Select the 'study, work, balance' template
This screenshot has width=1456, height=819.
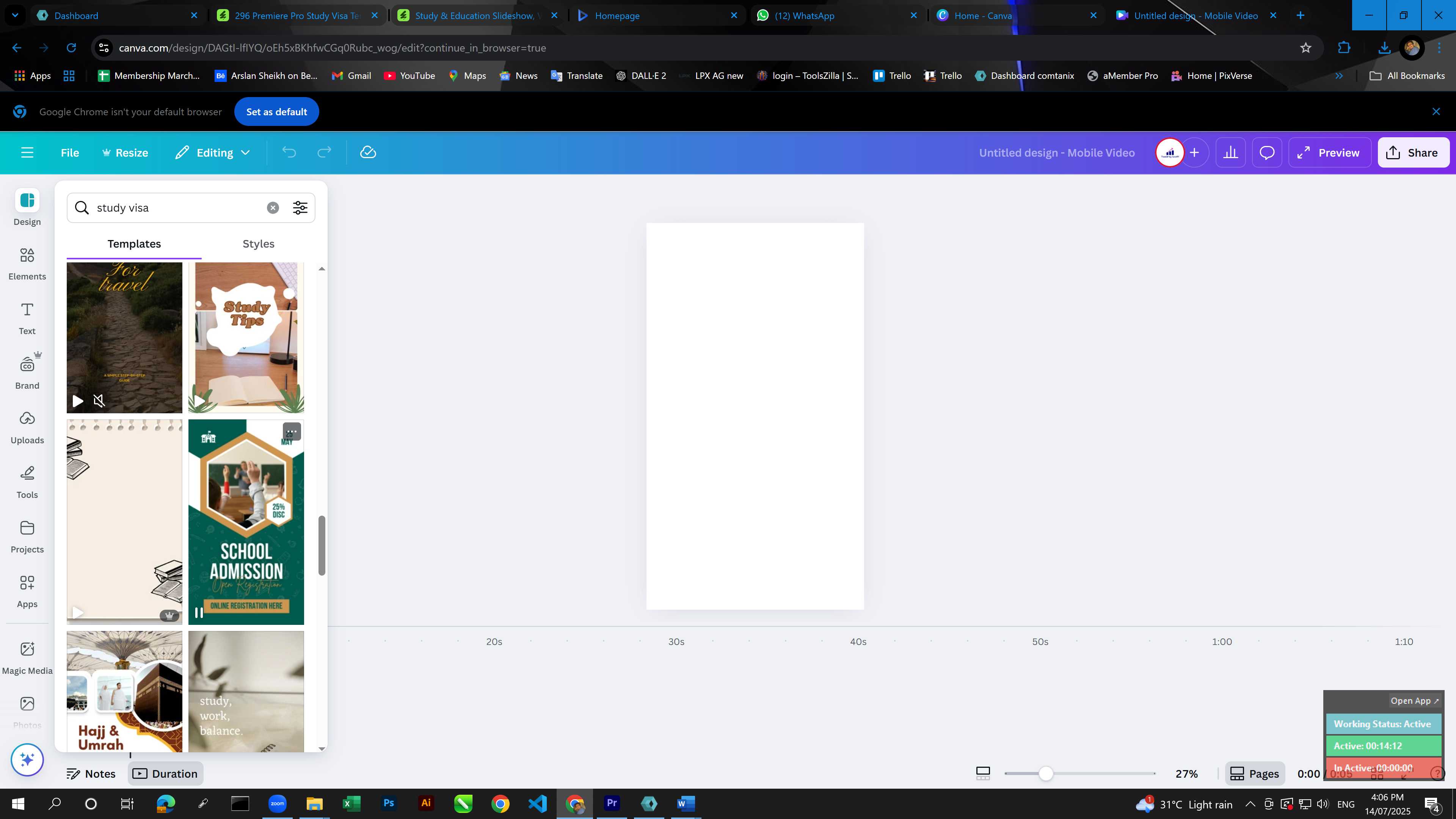(x=246, y=691)
